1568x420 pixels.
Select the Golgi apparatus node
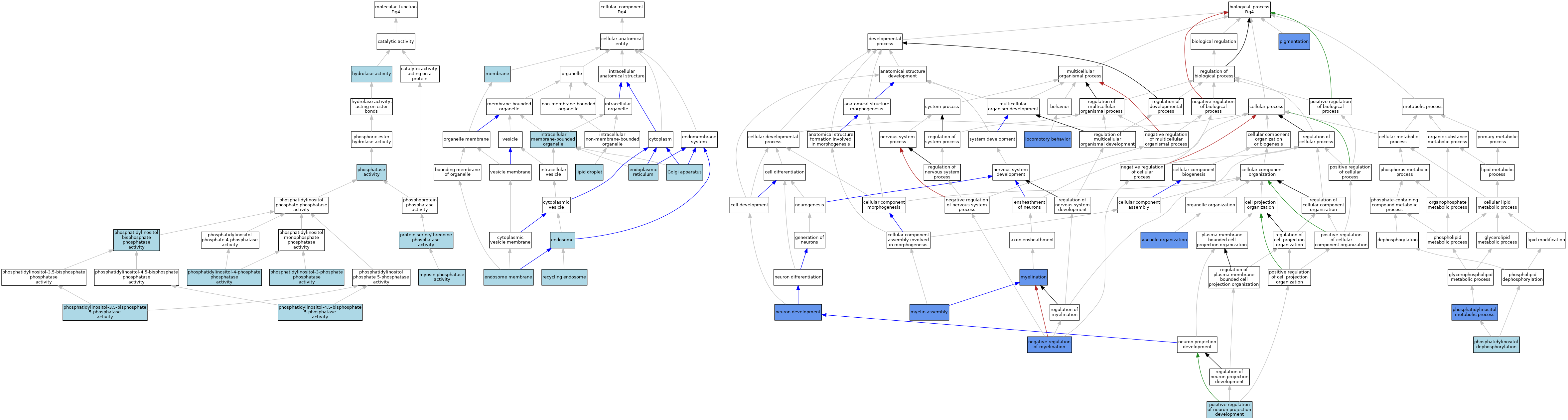pyautogui.click(x=685, y=172)
